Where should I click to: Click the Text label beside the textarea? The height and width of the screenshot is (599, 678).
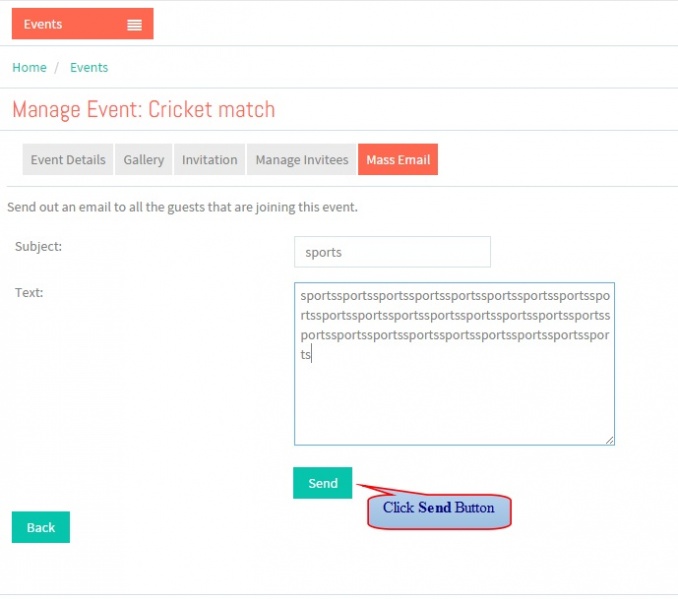(29, 292)
